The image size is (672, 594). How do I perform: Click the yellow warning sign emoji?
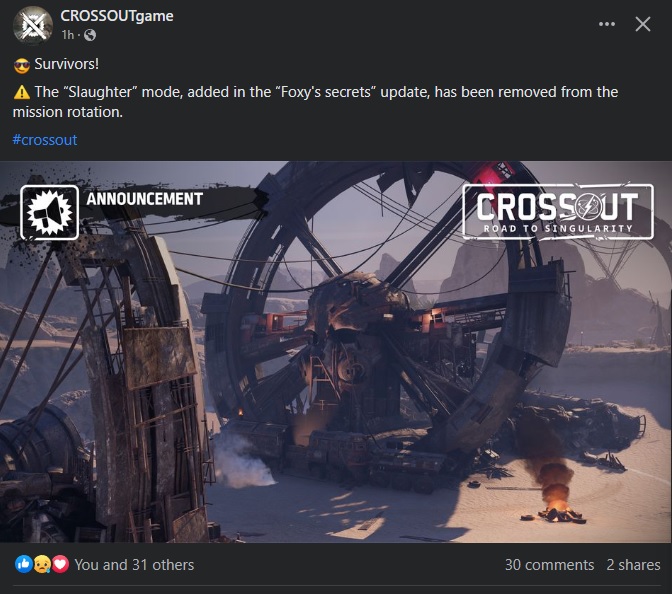[x=21, y=92]
